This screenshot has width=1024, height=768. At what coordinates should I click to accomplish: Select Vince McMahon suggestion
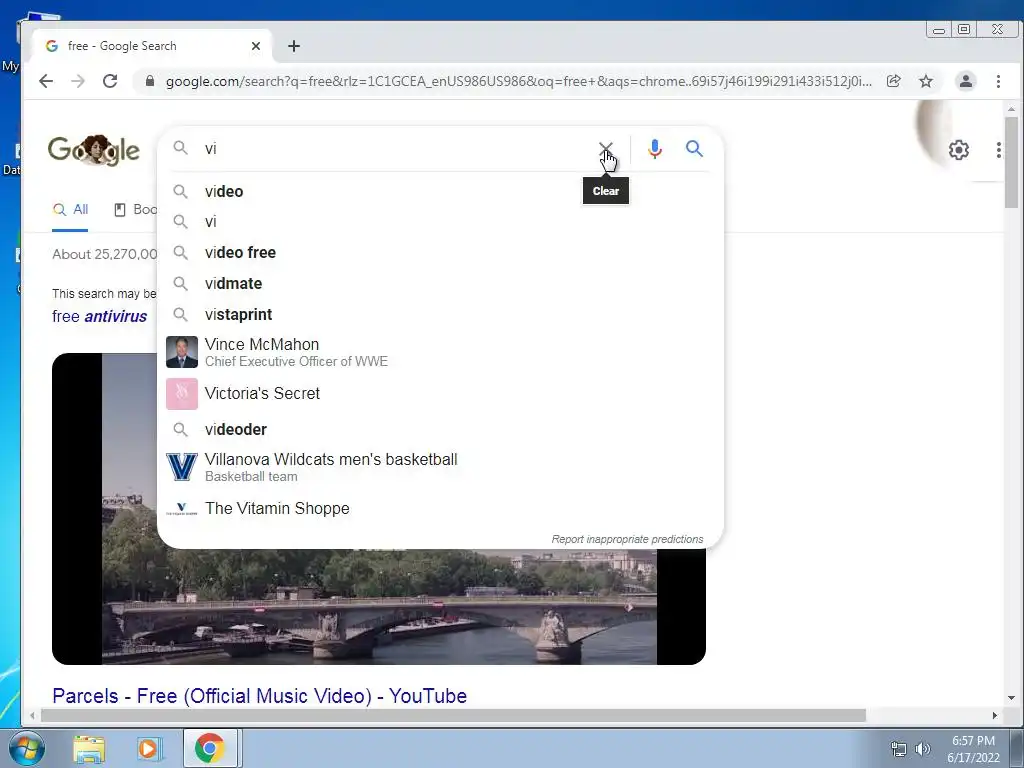[x=440, y=352]
